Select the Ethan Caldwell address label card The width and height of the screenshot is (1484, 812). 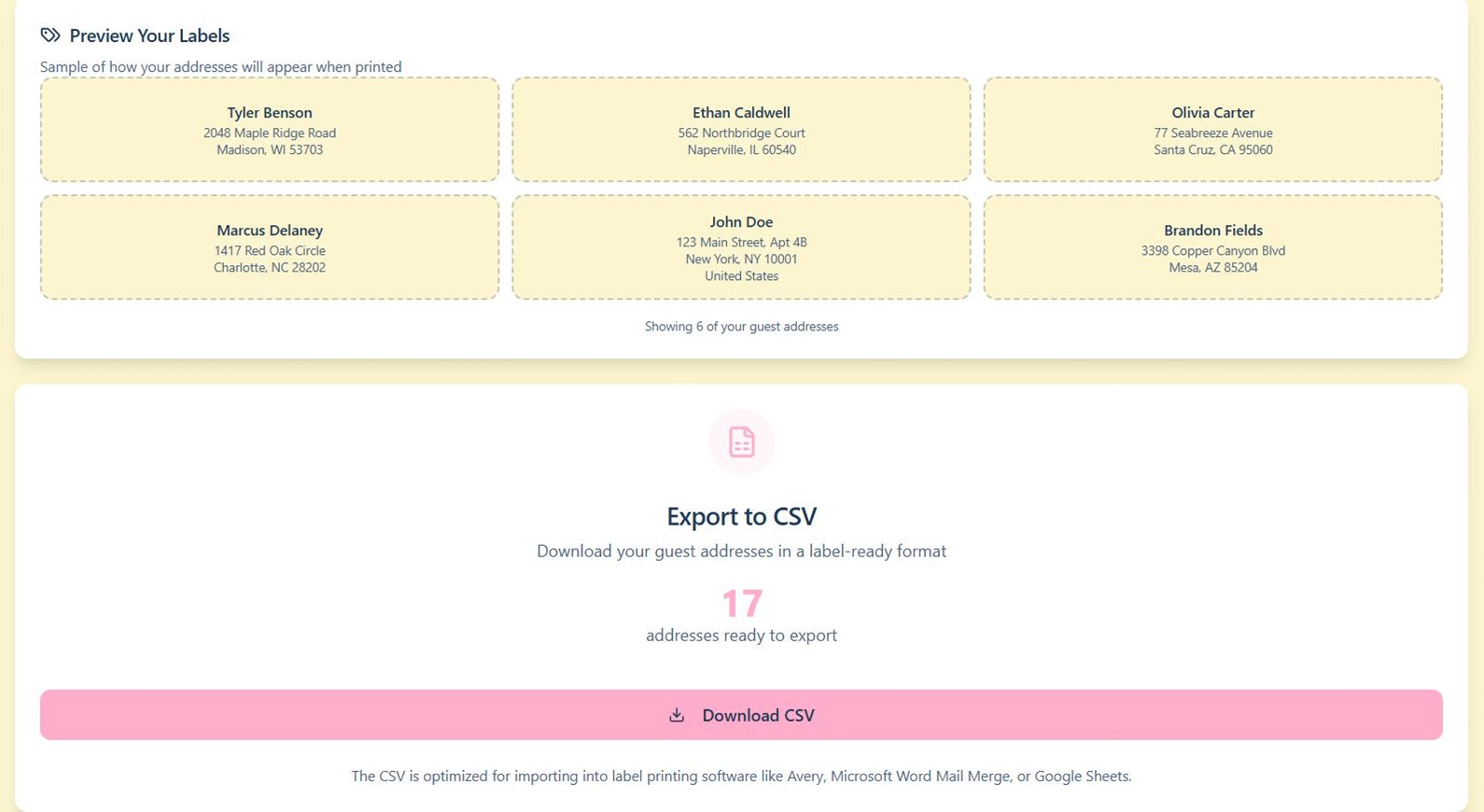point(741,130)
